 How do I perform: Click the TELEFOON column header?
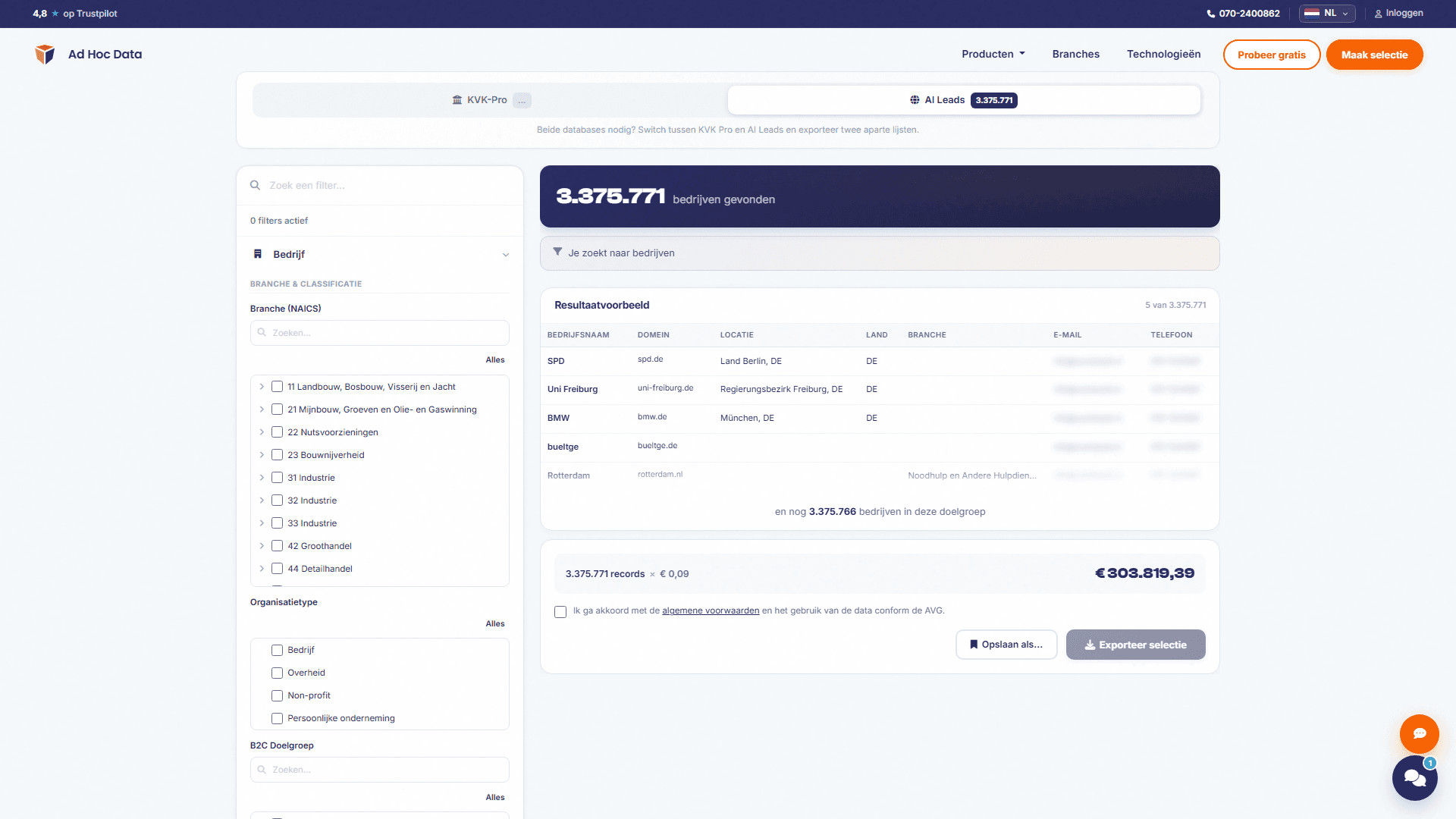click(x=1171, y=334)
